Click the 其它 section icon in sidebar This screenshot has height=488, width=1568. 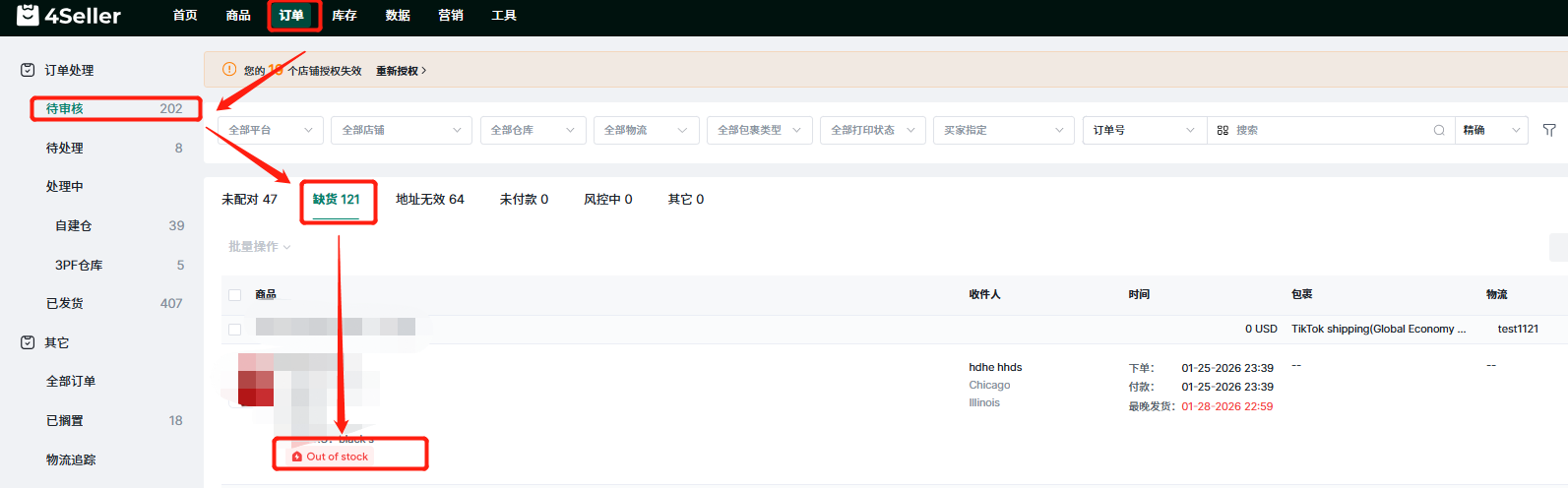point(28,342)
